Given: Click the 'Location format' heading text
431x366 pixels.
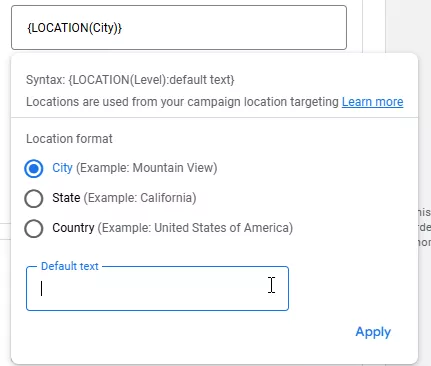Looking at the screenshot, I should (x=69, y=139).
